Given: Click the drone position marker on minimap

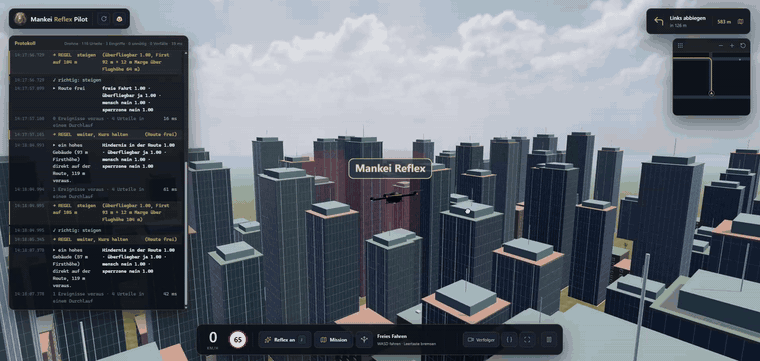Looking at the screenshot, I should tap(711, 93).
